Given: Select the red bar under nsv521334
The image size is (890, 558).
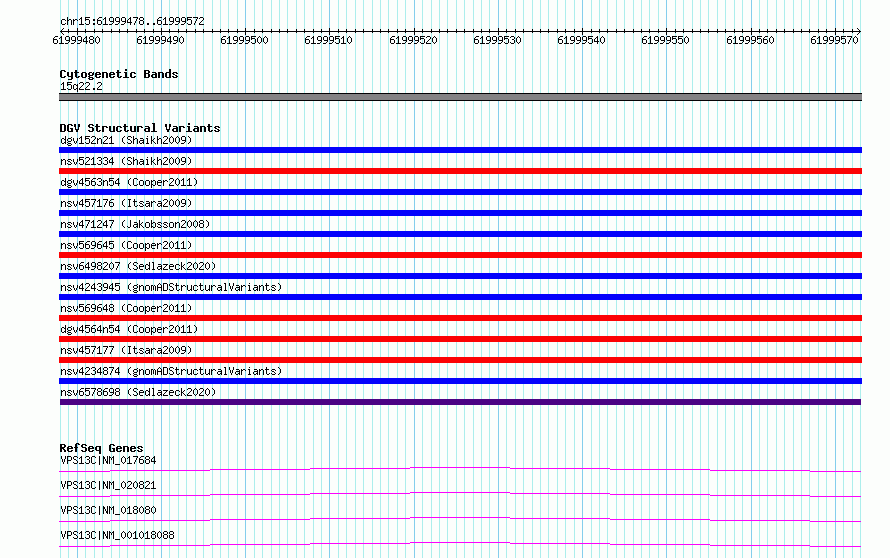Looking at the screenshot, I should [460, 171].
